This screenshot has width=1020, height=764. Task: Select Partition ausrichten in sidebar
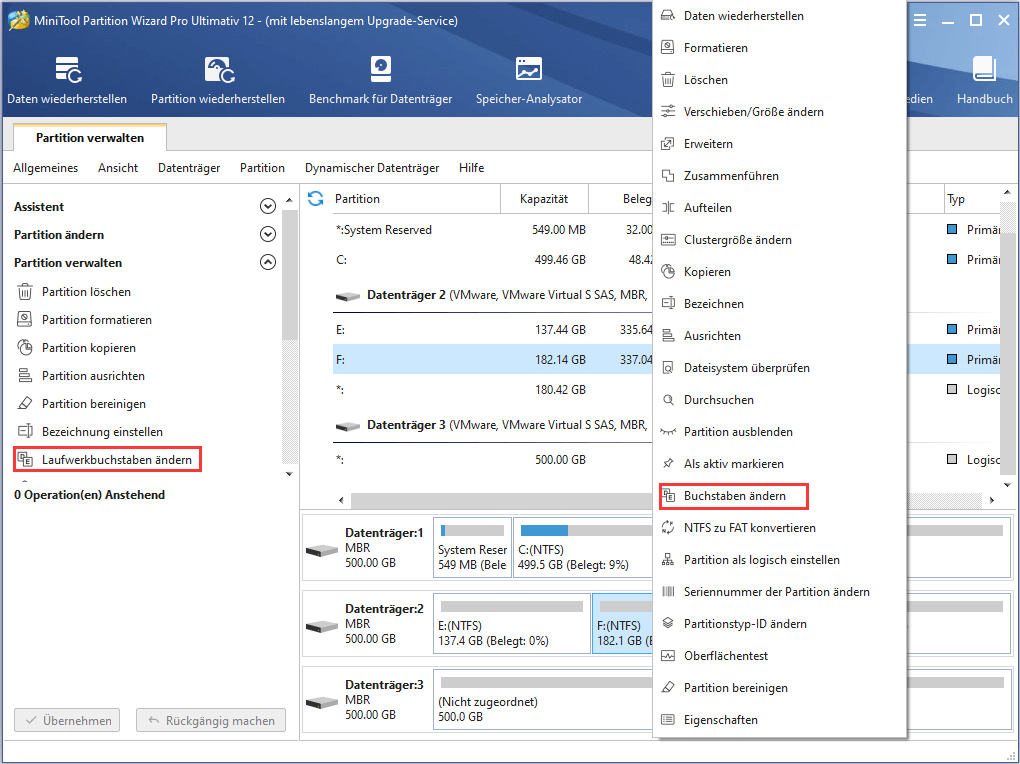tap(93, 375)
